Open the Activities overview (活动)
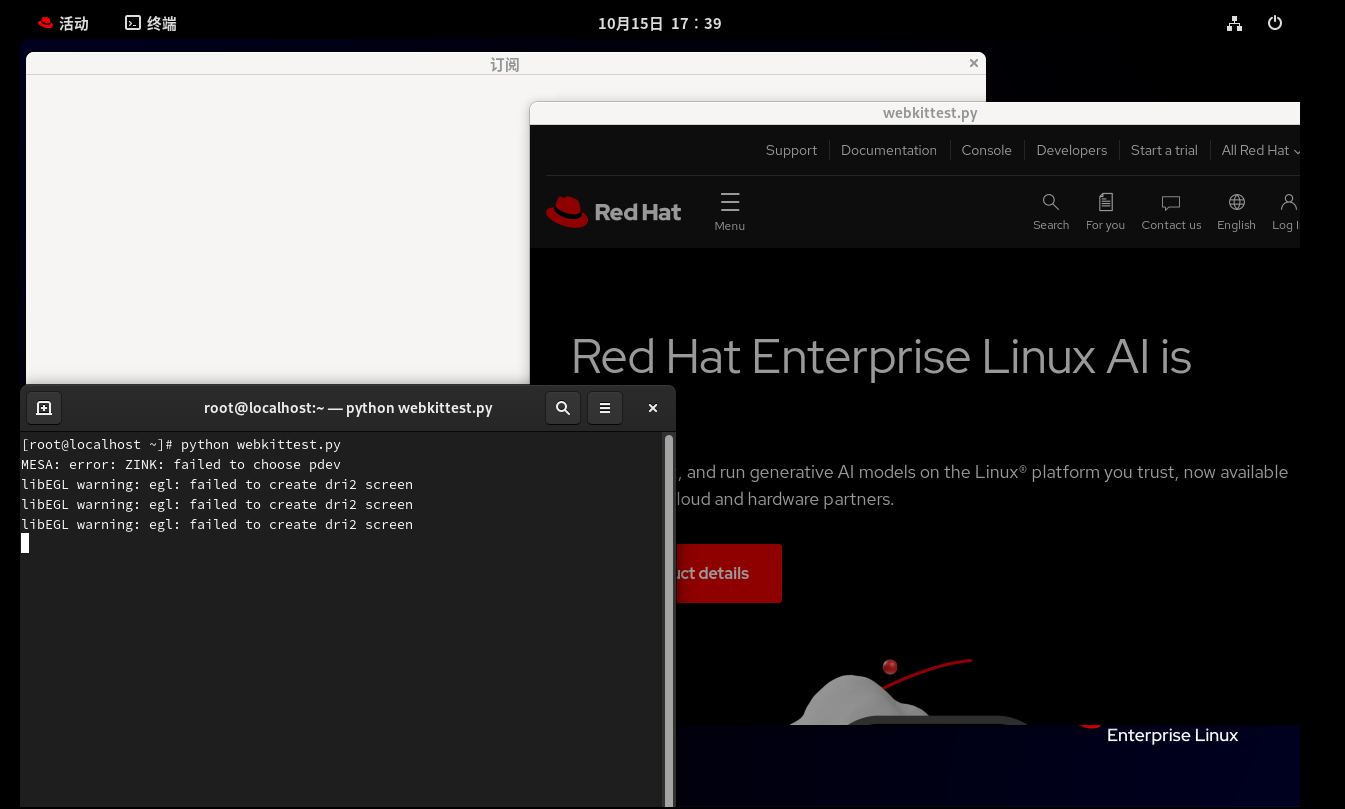This screenshot has height=809, width=1345. [62, 23]
